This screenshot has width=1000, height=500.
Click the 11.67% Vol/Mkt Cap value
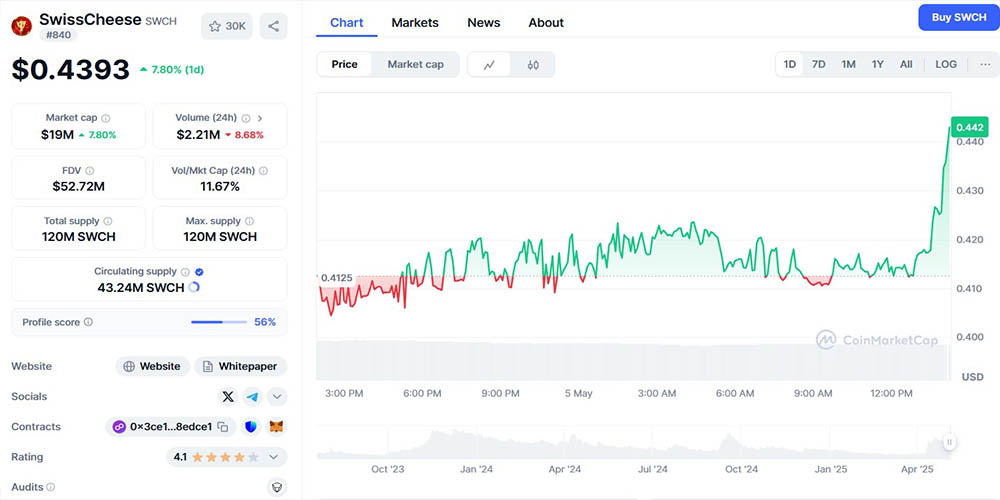[x=220, y=187]
